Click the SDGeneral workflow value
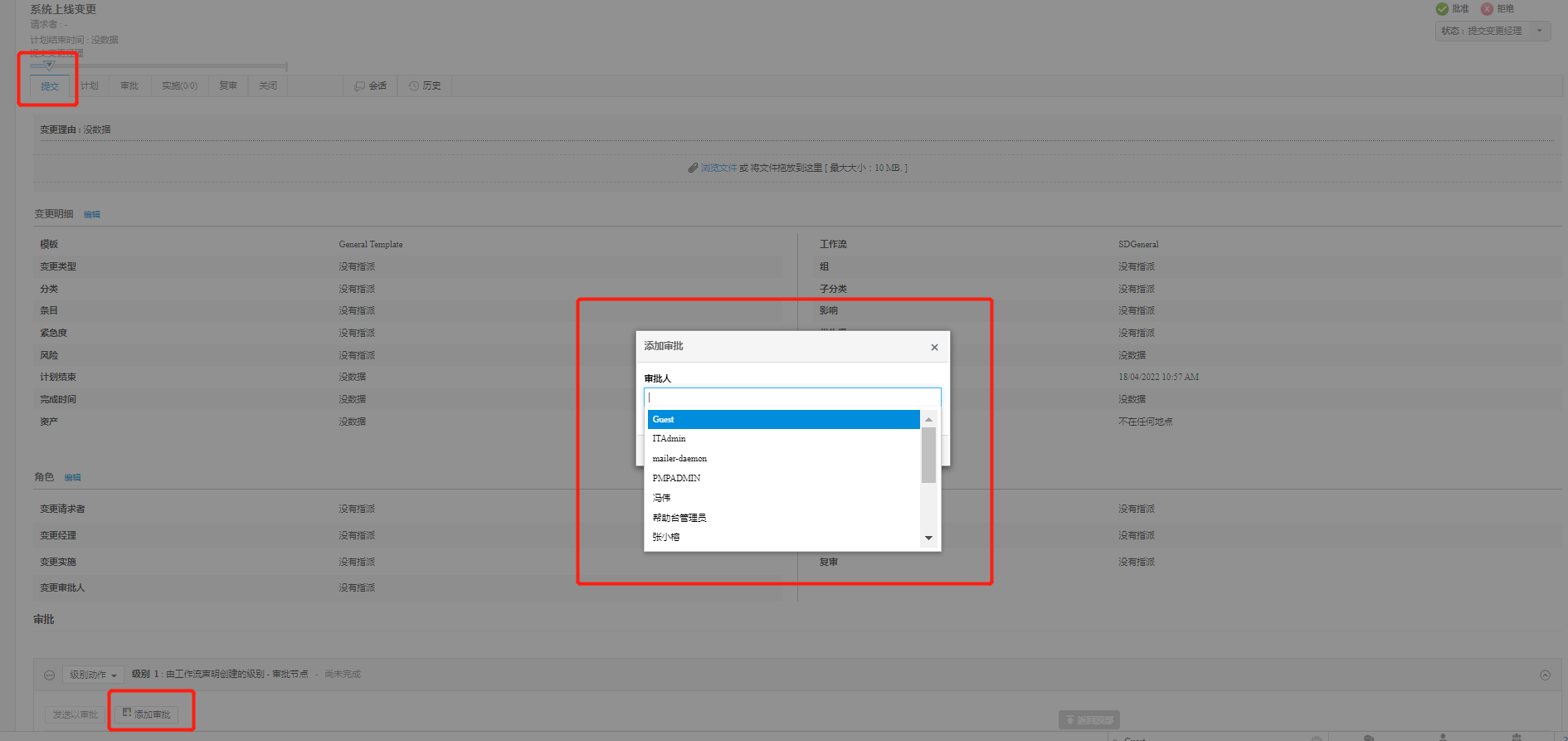1568x741 pixels. tap(1138, 245)
